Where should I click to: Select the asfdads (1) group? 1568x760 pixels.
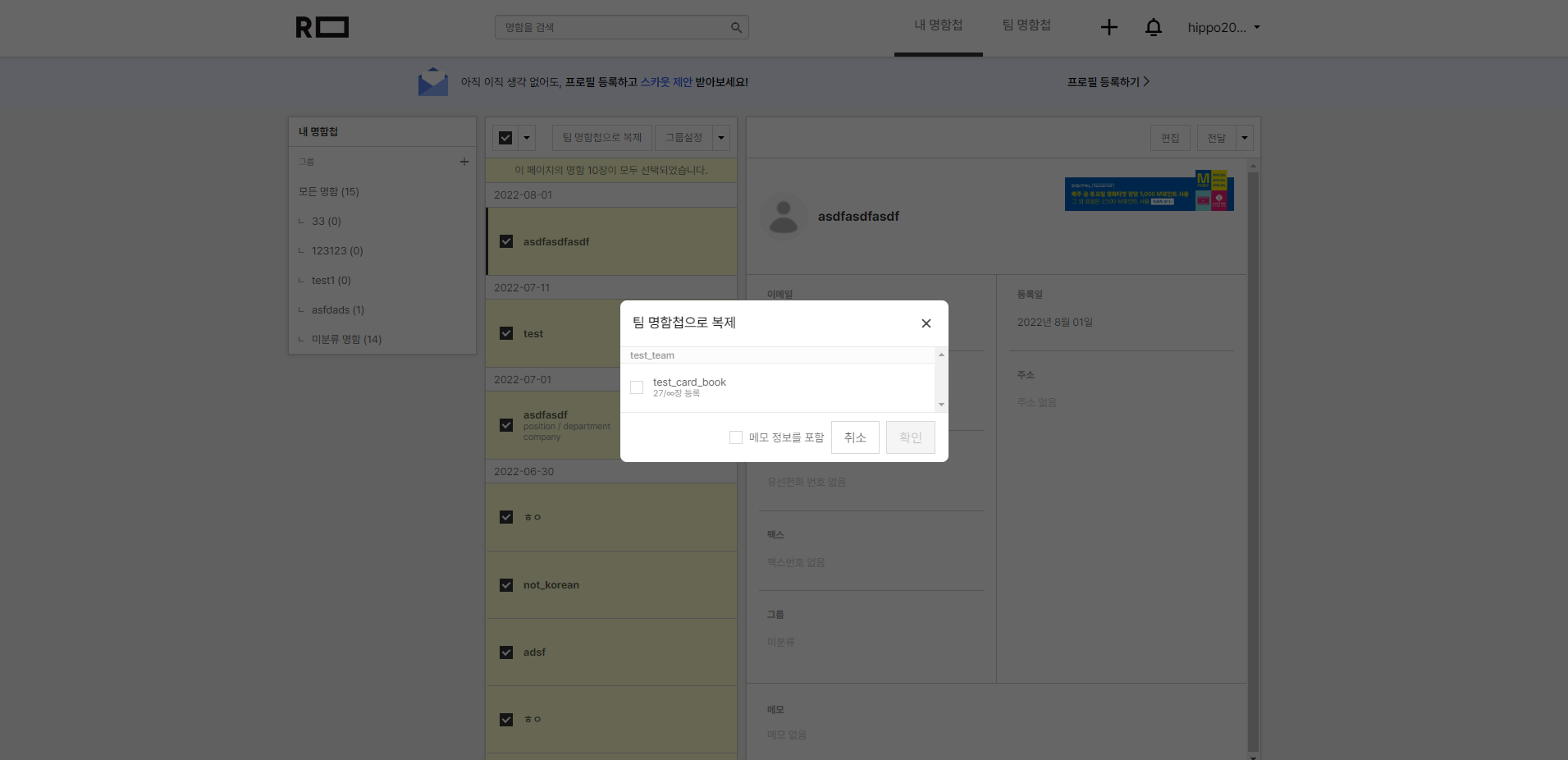pyautogui.click(x=338, y=309)
